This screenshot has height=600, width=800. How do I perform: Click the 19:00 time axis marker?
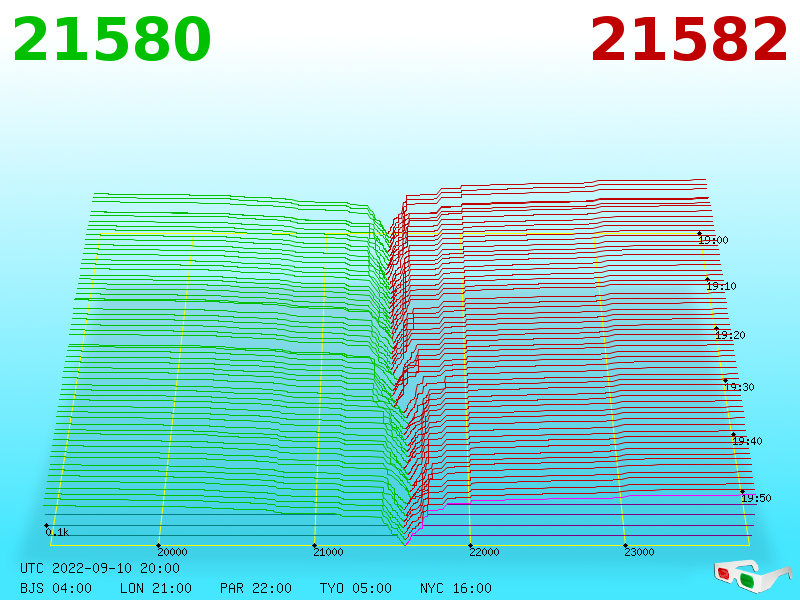tap(713, 240)
